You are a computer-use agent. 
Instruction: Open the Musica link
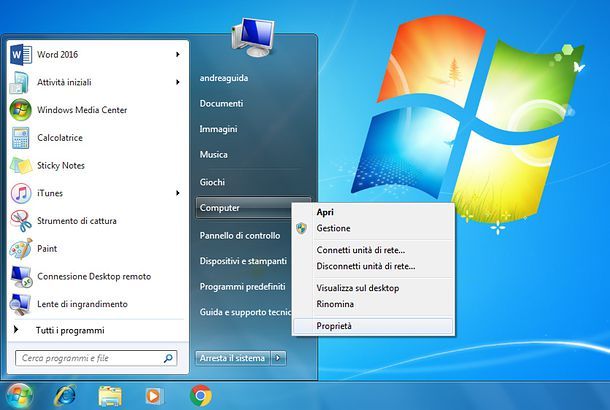(x=214, y=154)
